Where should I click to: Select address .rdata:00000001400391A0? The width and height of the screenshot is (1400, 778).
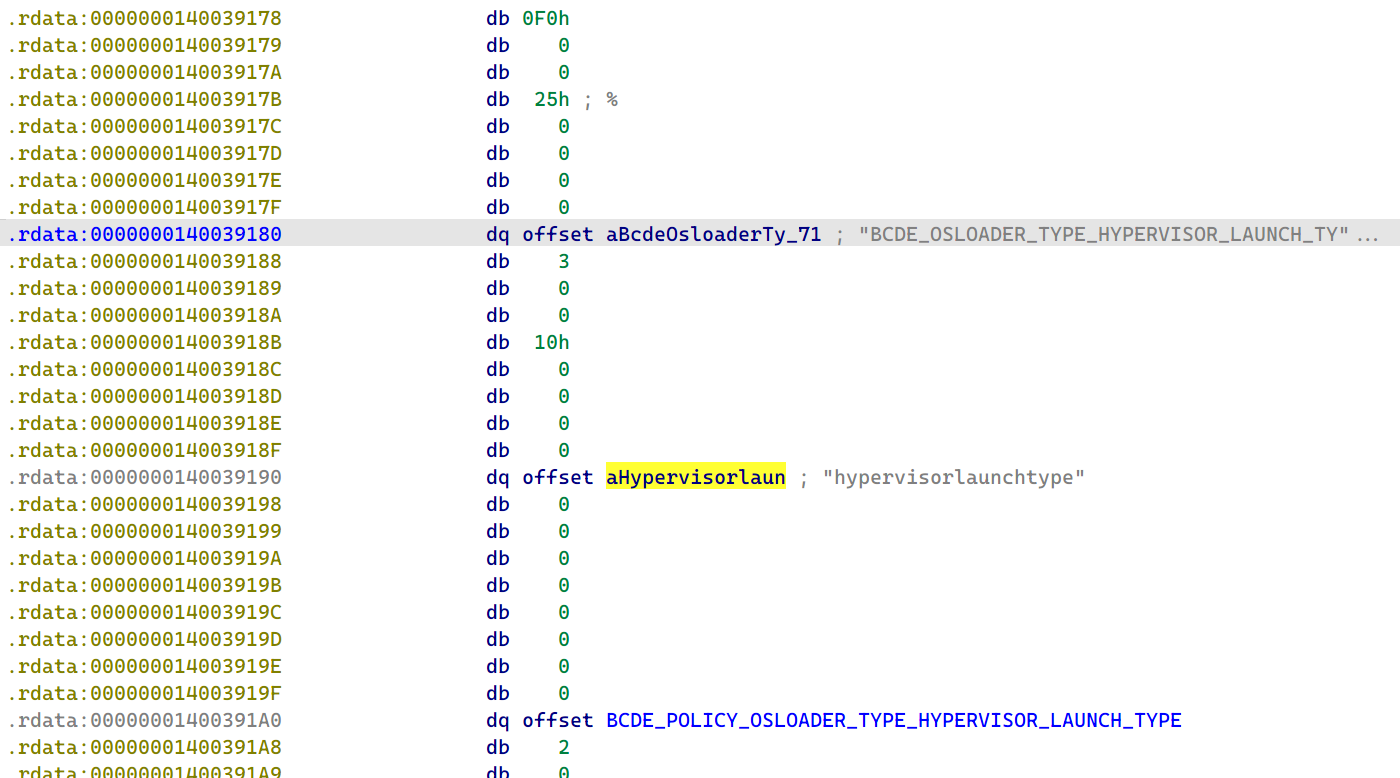144,720
